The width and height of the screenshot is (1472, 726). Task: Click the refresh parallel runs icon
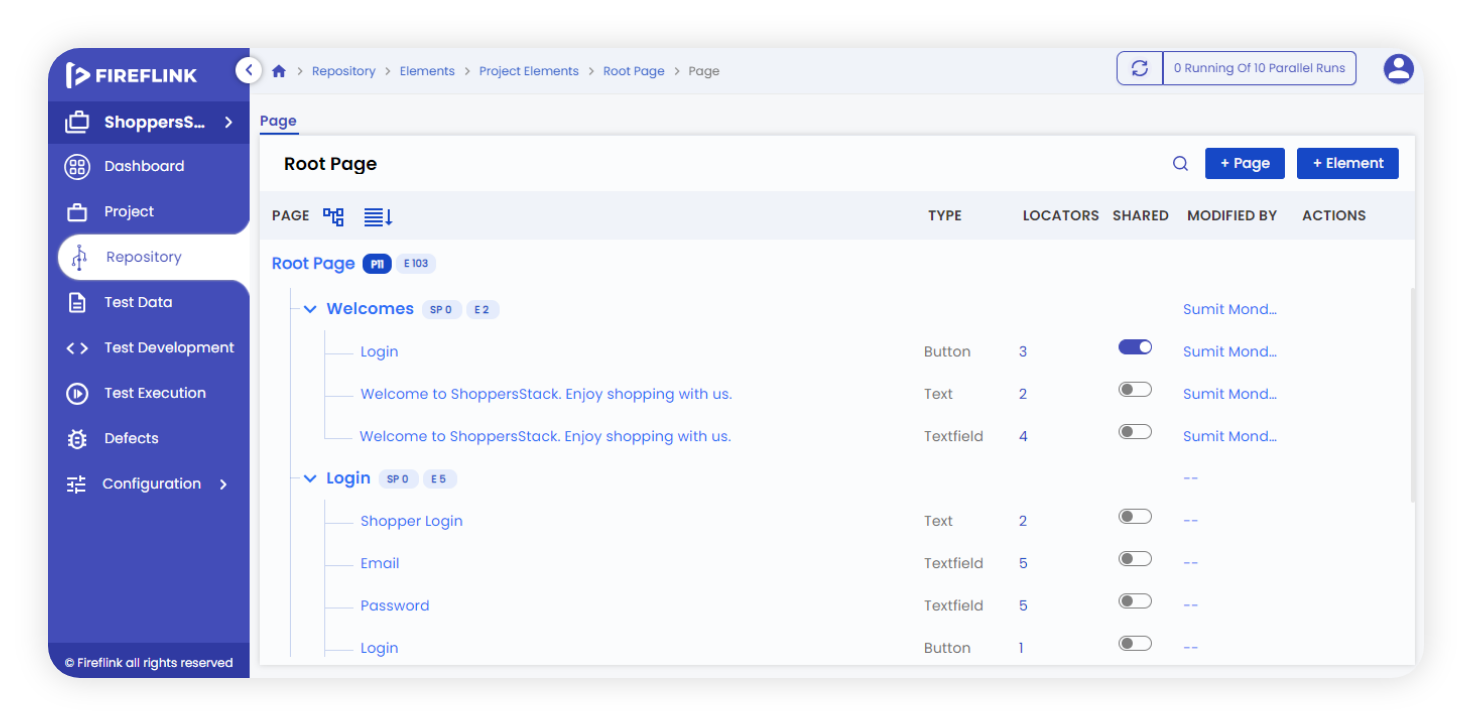click(1139, 68)
